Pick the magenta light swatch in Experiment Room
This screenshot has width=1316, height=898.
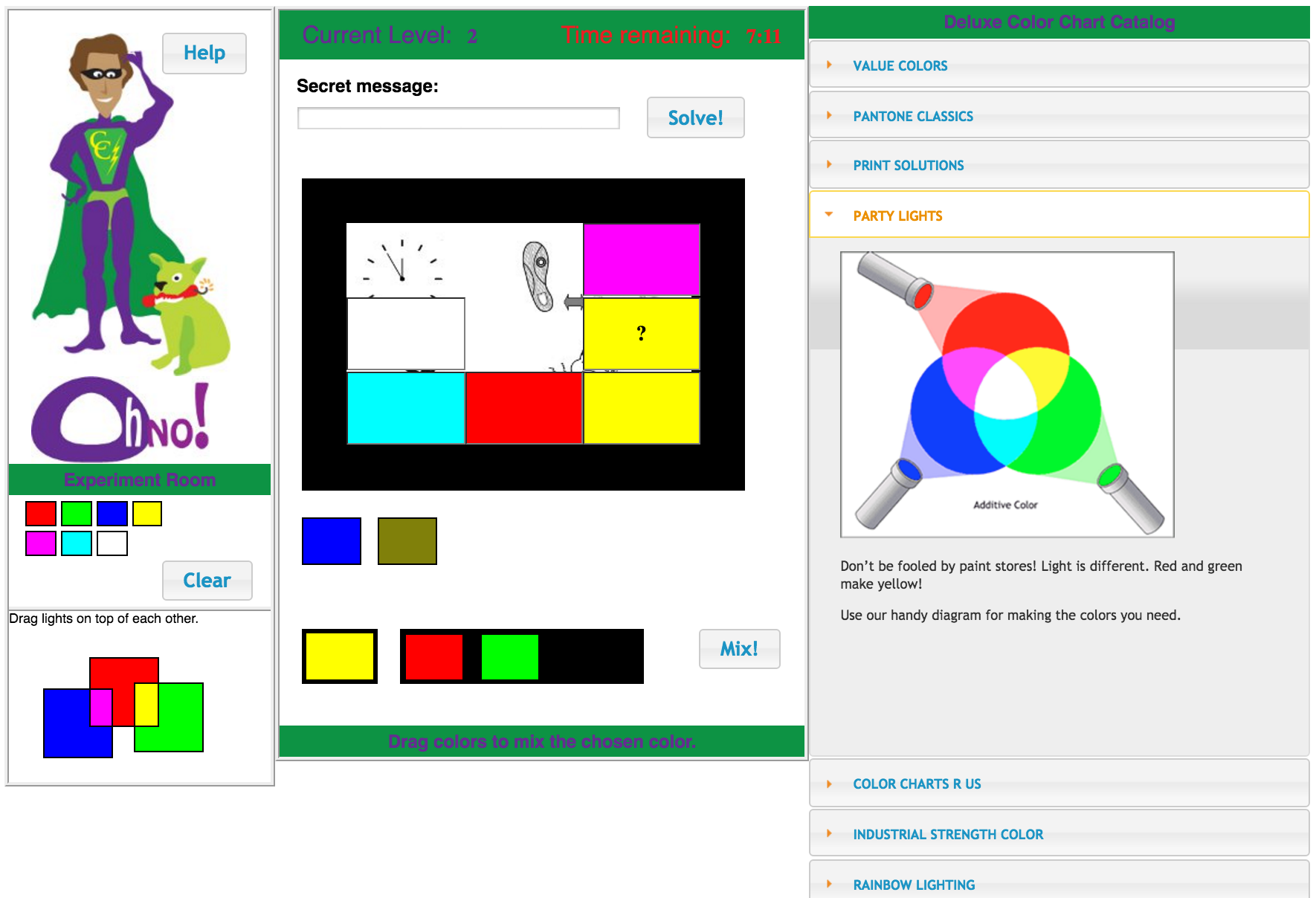pyautogui.click(x=41, y=543)
